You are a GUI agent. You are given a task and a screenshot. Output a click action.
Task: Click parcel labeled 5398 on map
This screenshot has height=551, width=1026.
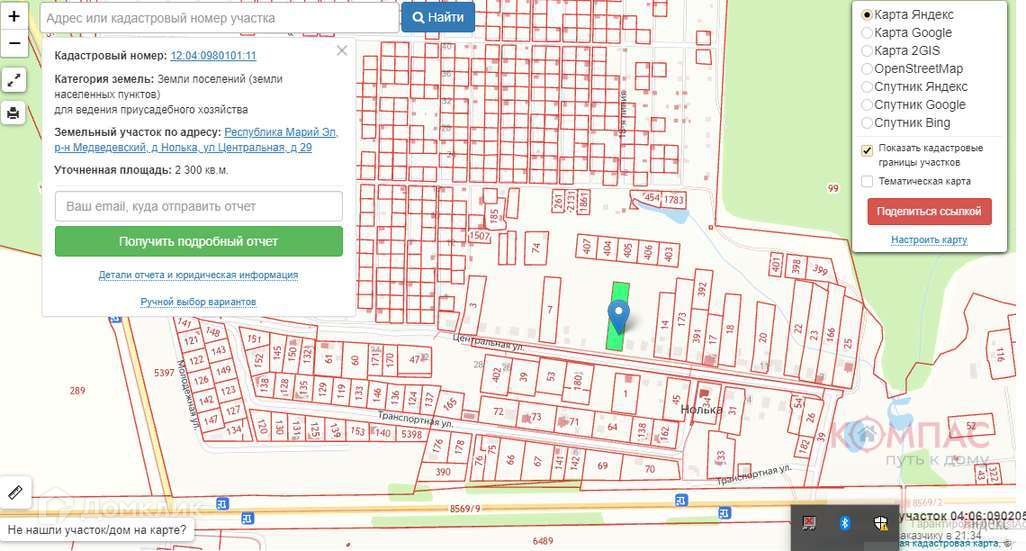tap(412, 434)
